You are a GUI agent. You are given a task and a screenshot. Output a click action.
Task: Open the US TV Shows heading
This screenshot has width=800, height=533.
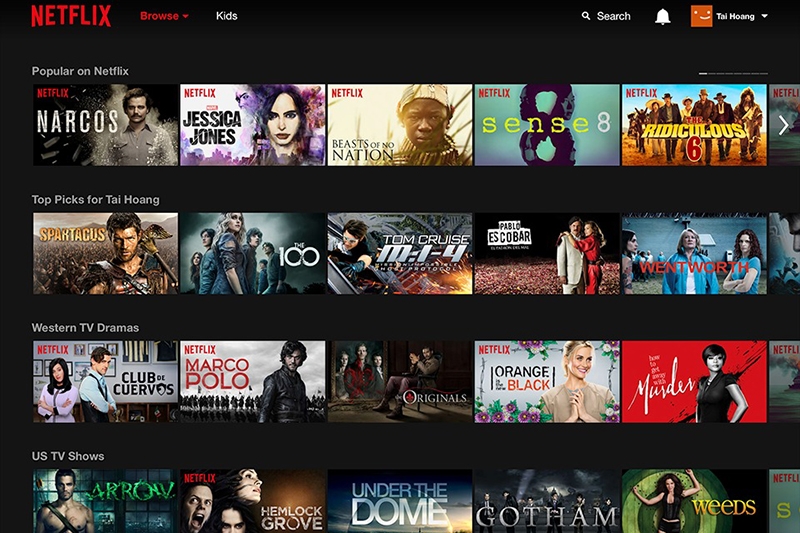click(x=68, y=456)
